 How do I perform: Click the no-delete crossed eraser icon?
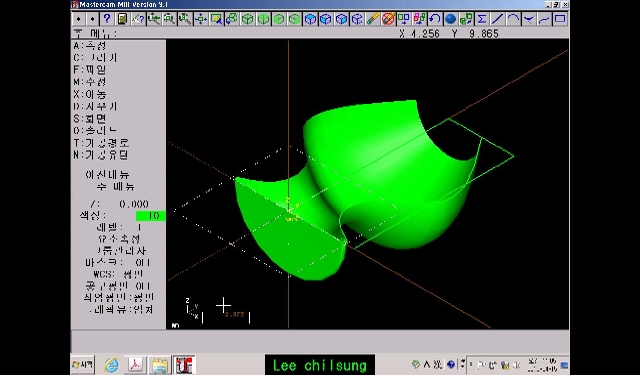pyautogui.click(x=388, y=19)
